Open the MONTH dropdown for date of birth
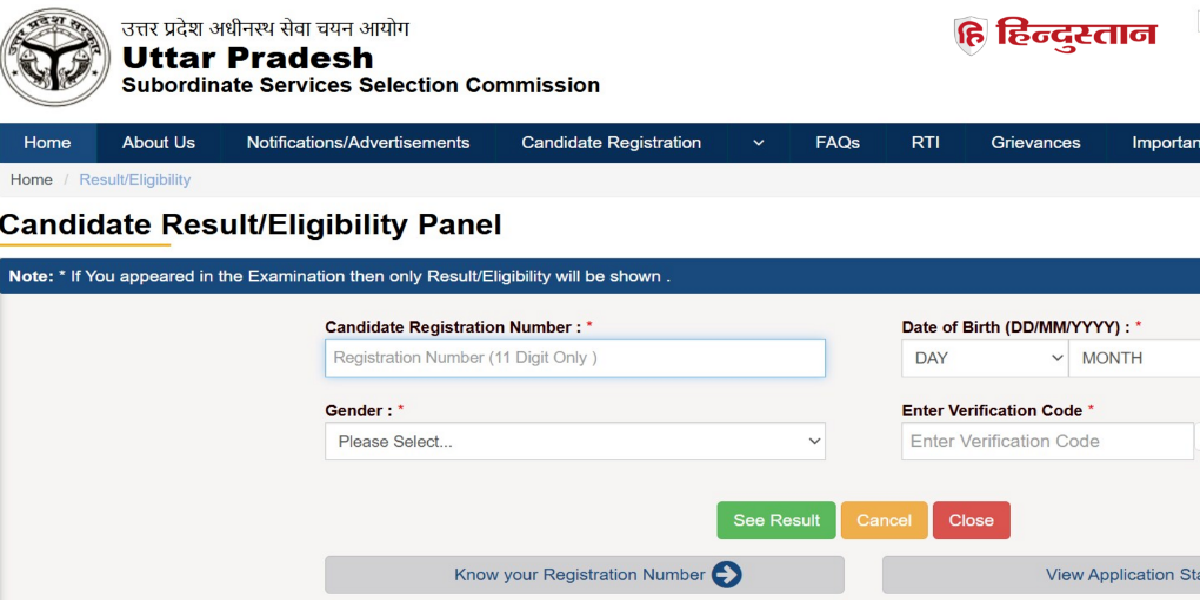The image size is (1200, 600). [1135, 358]
